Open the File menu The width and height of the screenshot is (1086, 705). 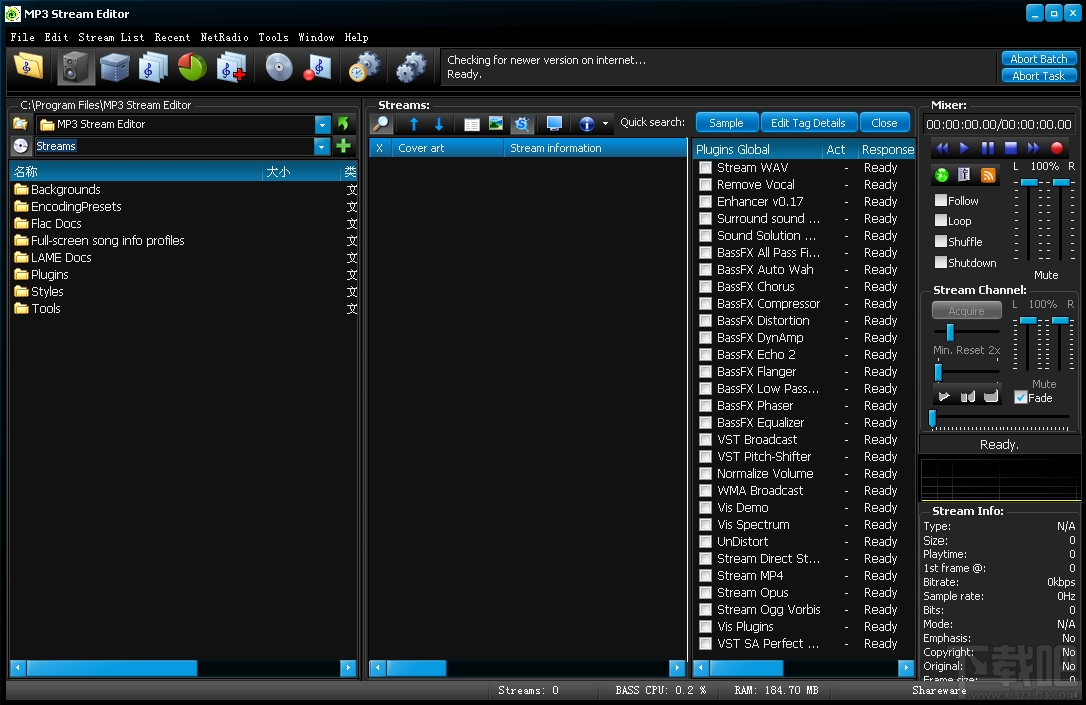(22, 37)
